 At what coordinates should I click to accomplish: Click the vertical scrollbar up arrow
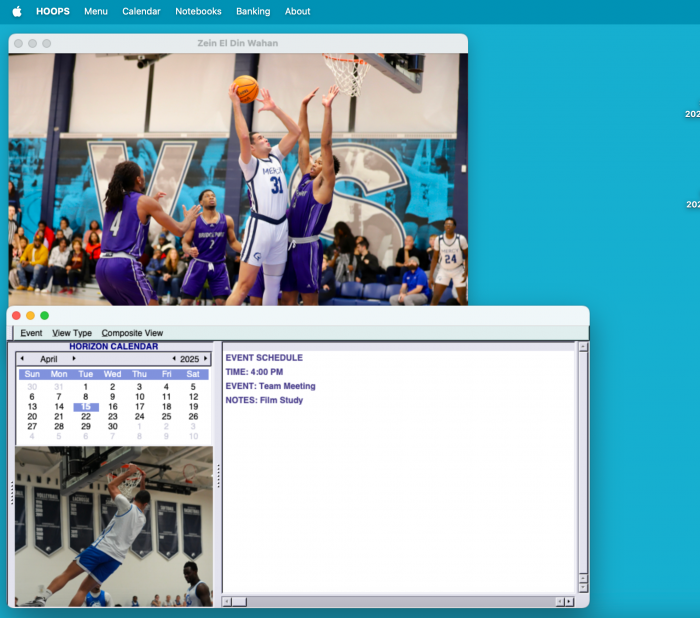coord(583,347)
